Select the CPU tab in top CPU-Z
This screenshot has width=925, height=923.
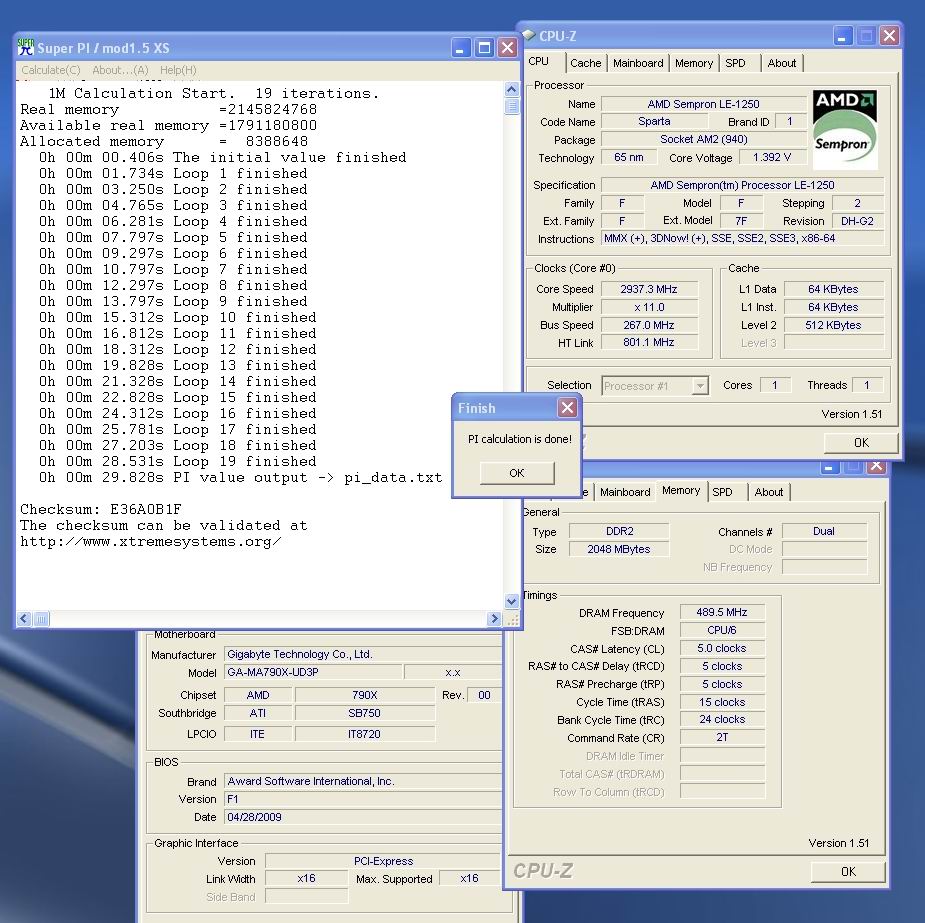538,61
